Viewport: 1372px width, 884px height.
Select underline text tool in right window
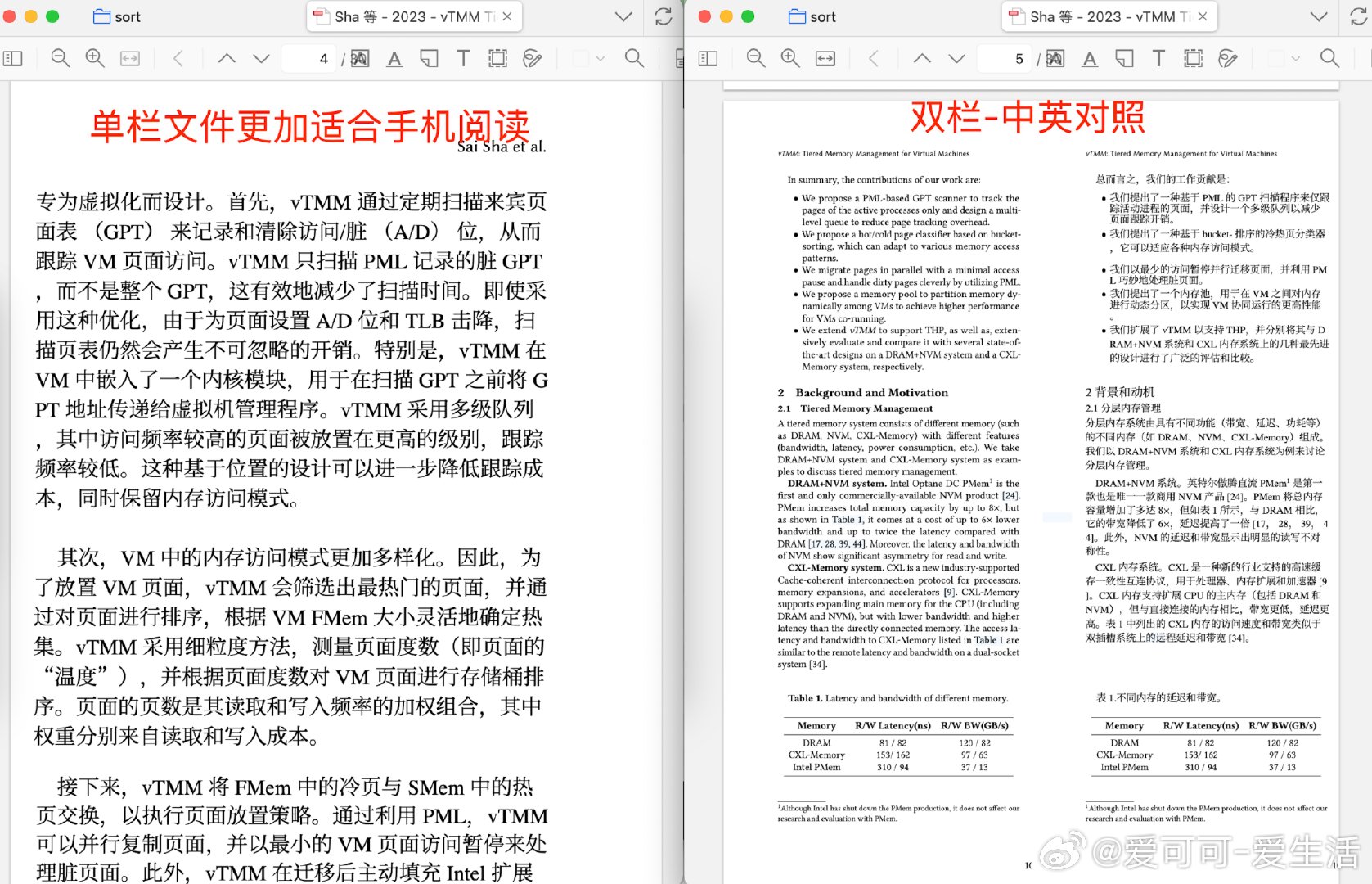pyautogui.click(x=1090, y=58)
